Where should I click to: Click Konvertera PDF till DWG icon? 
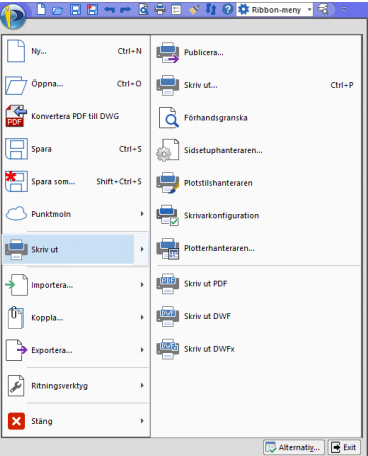16,116
